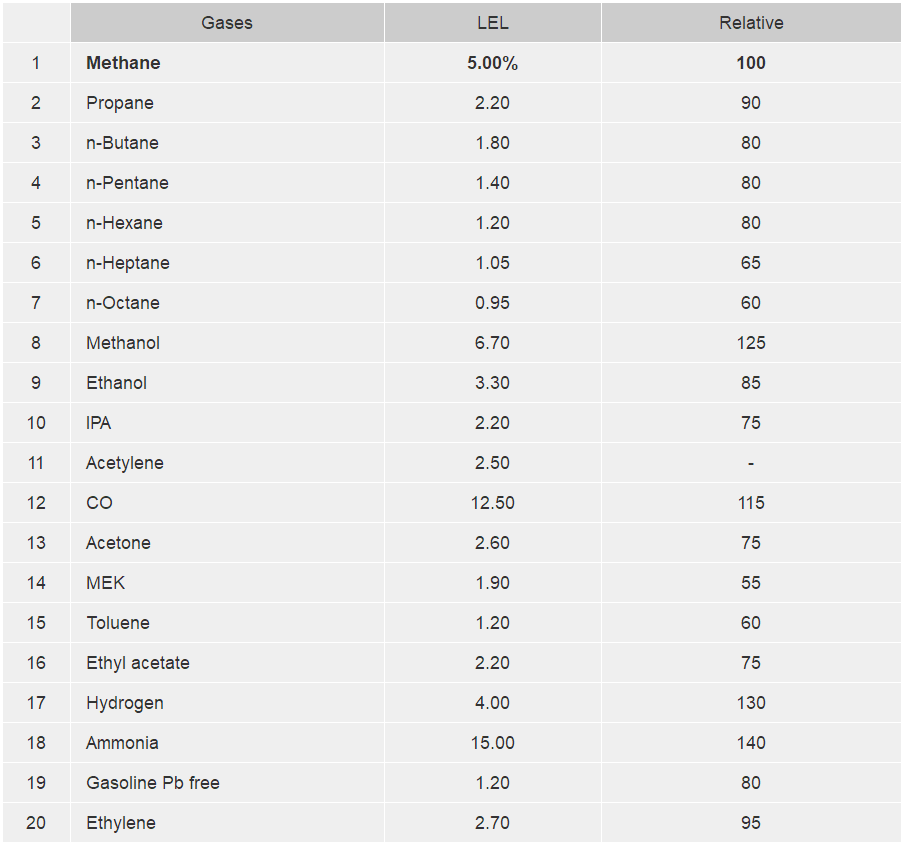Select the Gasoline Pb free cell
The height and width of the screenshot is (850, 909).
[x=153, y=783]
